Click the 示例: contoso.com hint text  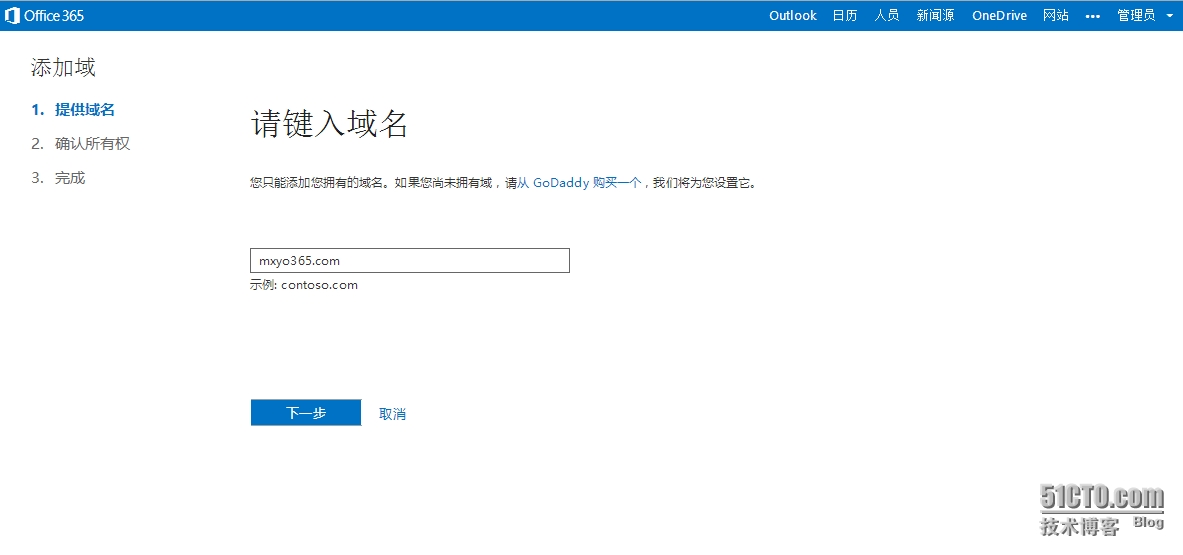pos(304,285)
